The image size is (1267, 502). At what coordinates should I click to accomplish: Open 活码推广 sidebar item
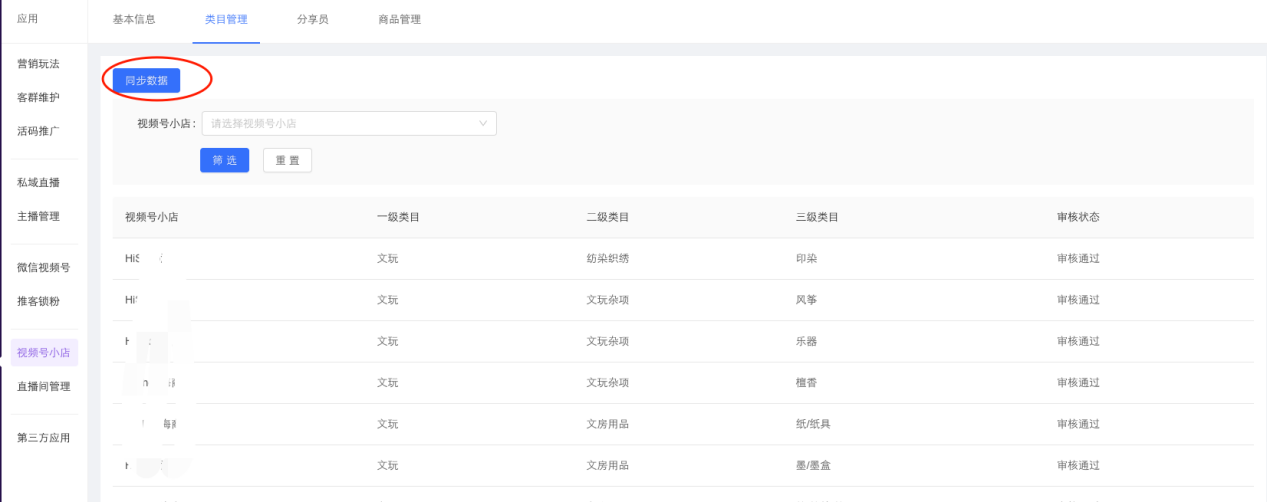pyautogui.click(x=38, y=131)
